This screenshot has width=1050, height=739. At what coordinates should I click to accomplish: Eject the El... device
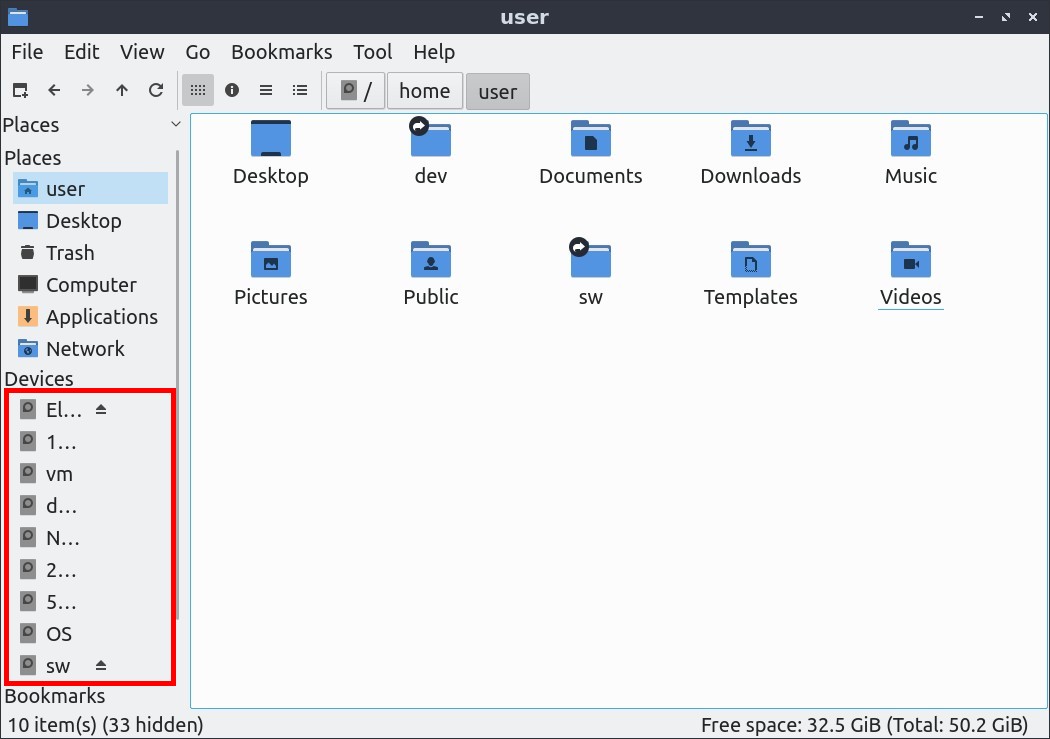click(x=100, y=408)
